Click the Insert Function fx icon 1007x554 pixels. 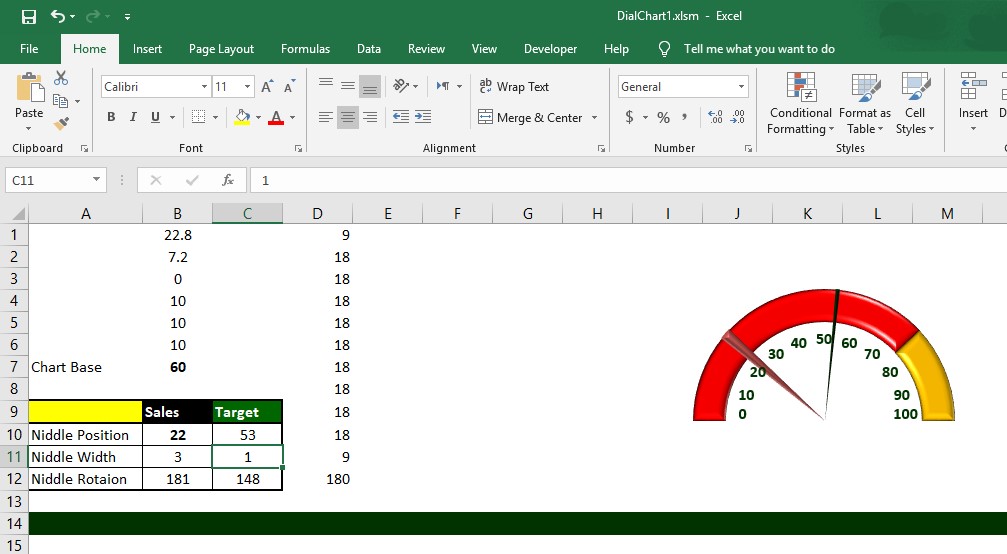pyautogui.click(x=228, y=180)
